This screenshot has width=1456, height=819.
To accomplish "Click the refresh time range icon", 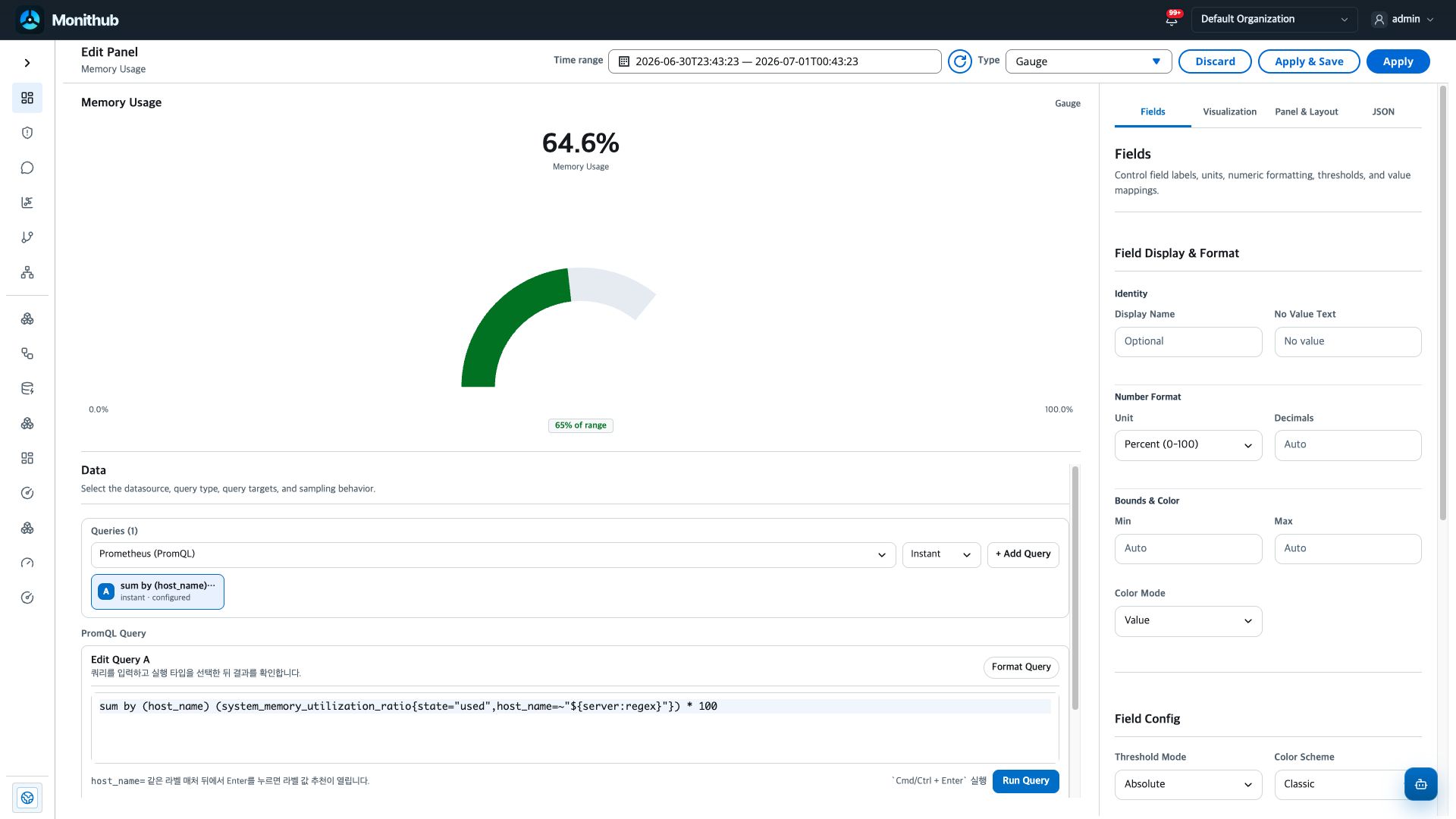I will (x=960, y=61).
